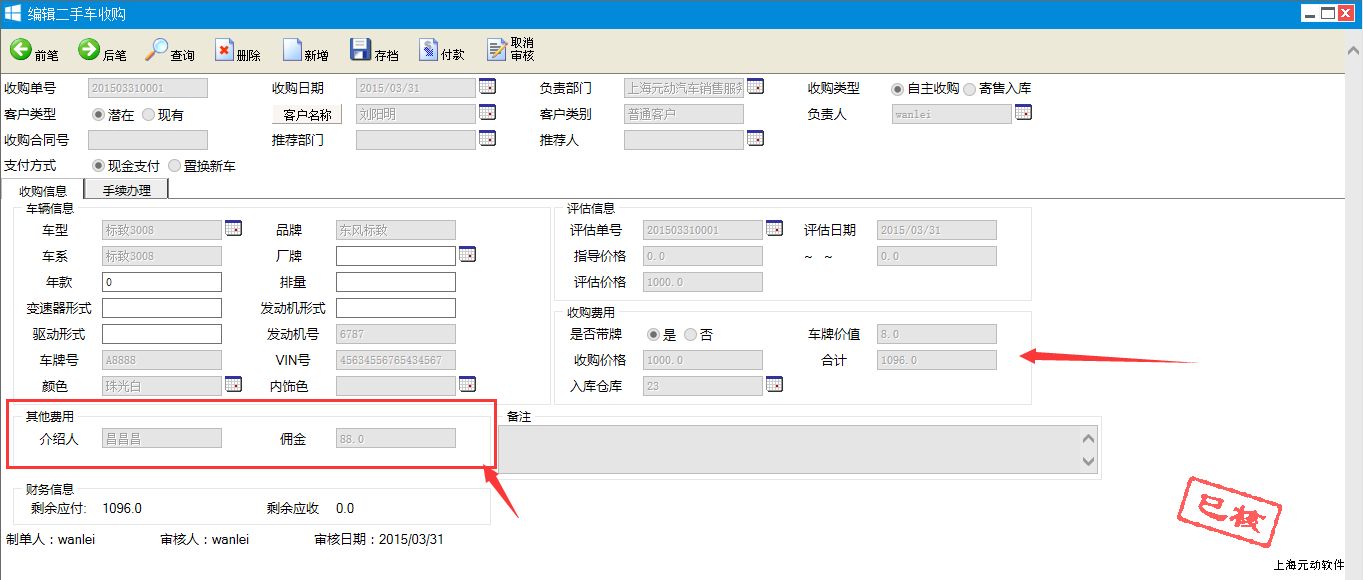Screen dimensions: 1363x580
Task: Open the 查询 search tool
Action: [x=157, y=50]
